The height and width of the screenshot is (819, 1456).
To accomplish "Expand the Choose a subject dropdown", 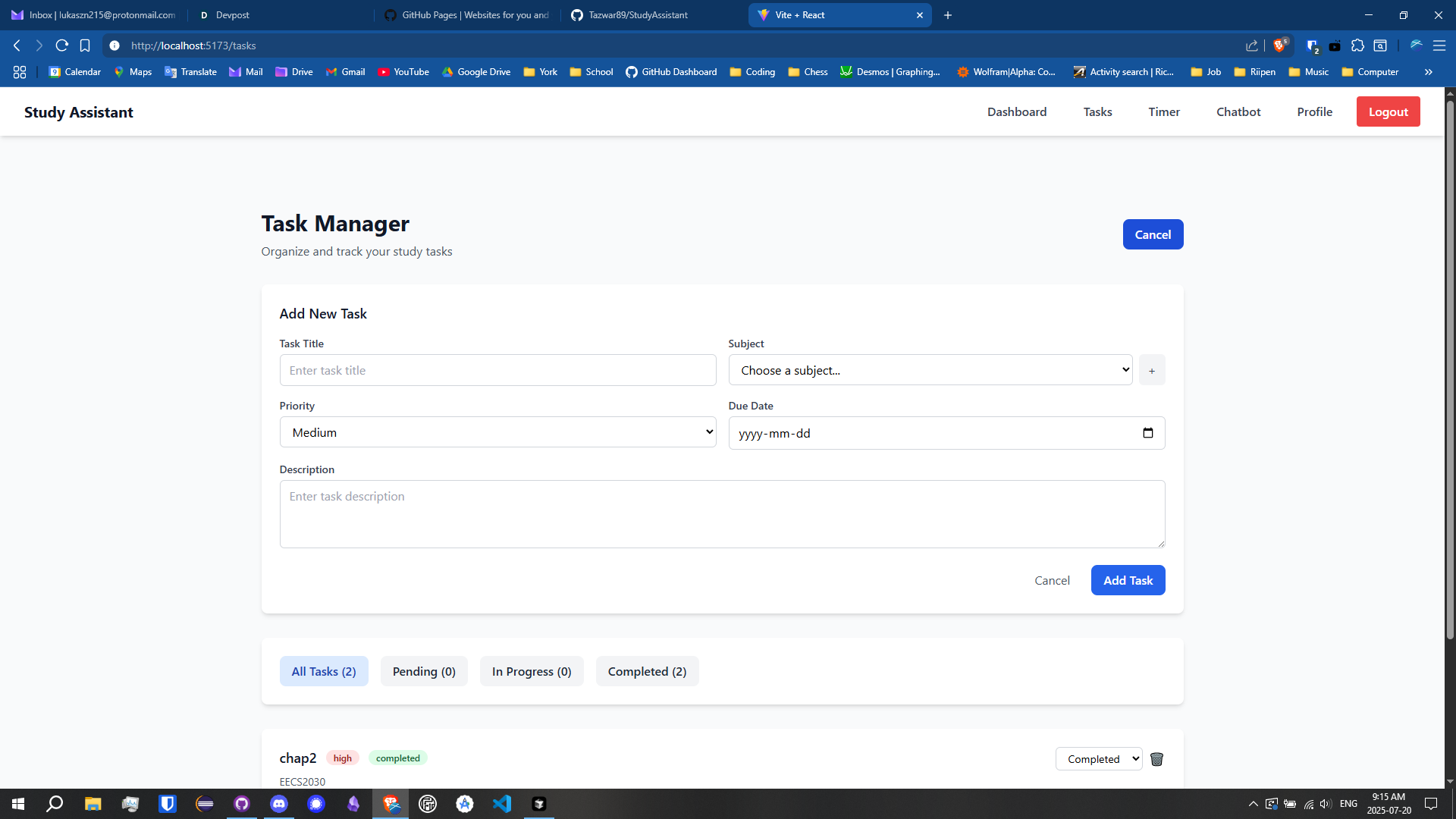I will tap(930, 370).
